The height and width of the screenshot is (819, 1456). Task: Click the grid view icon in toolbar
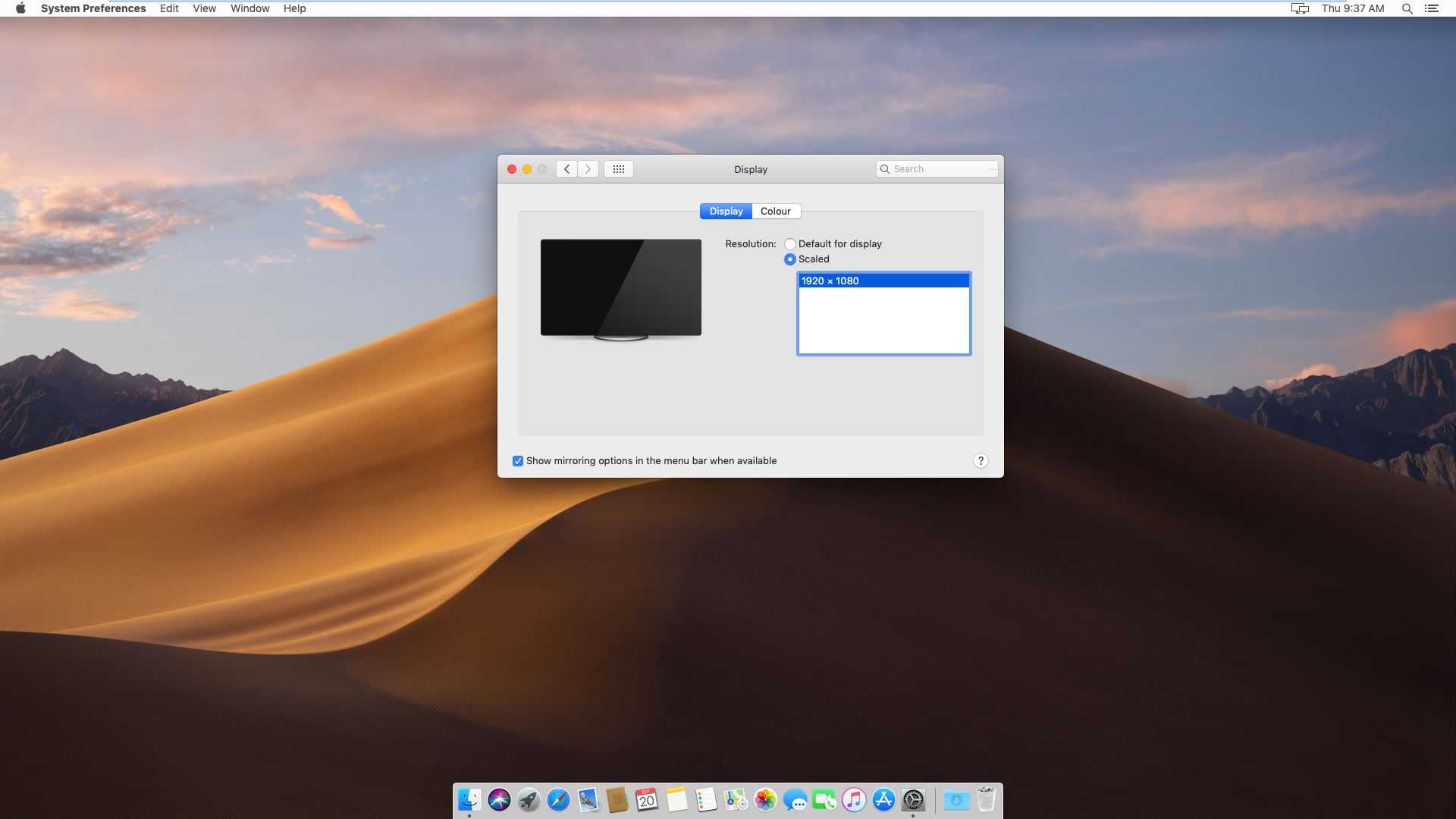(619, 168)
